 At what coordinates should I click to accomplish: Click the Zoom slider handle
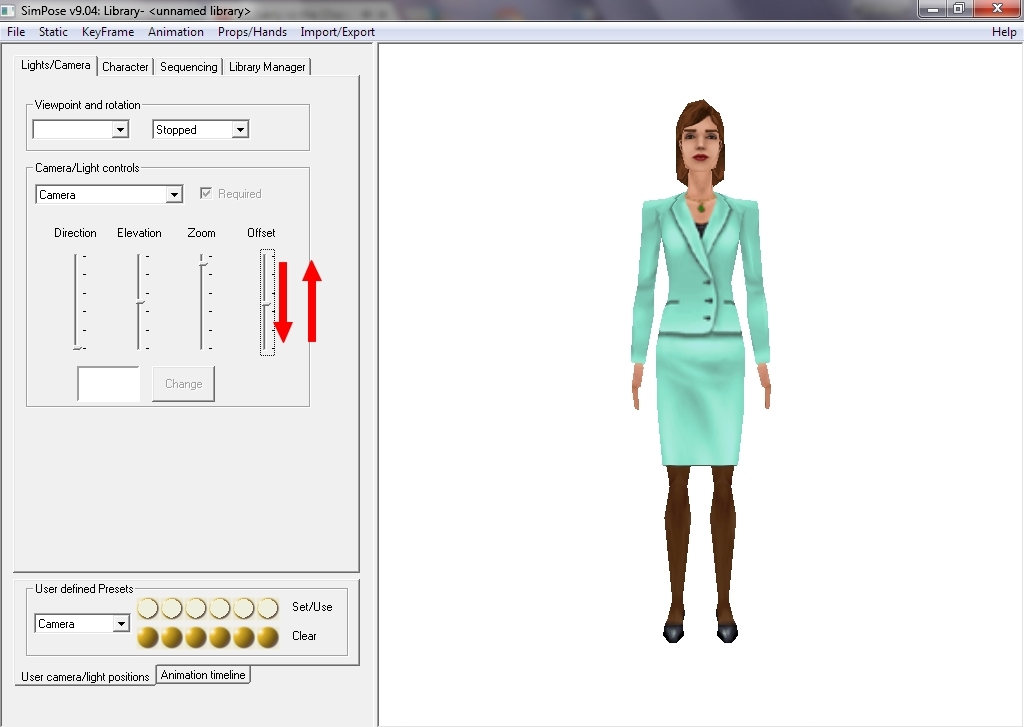click(202, 260)
